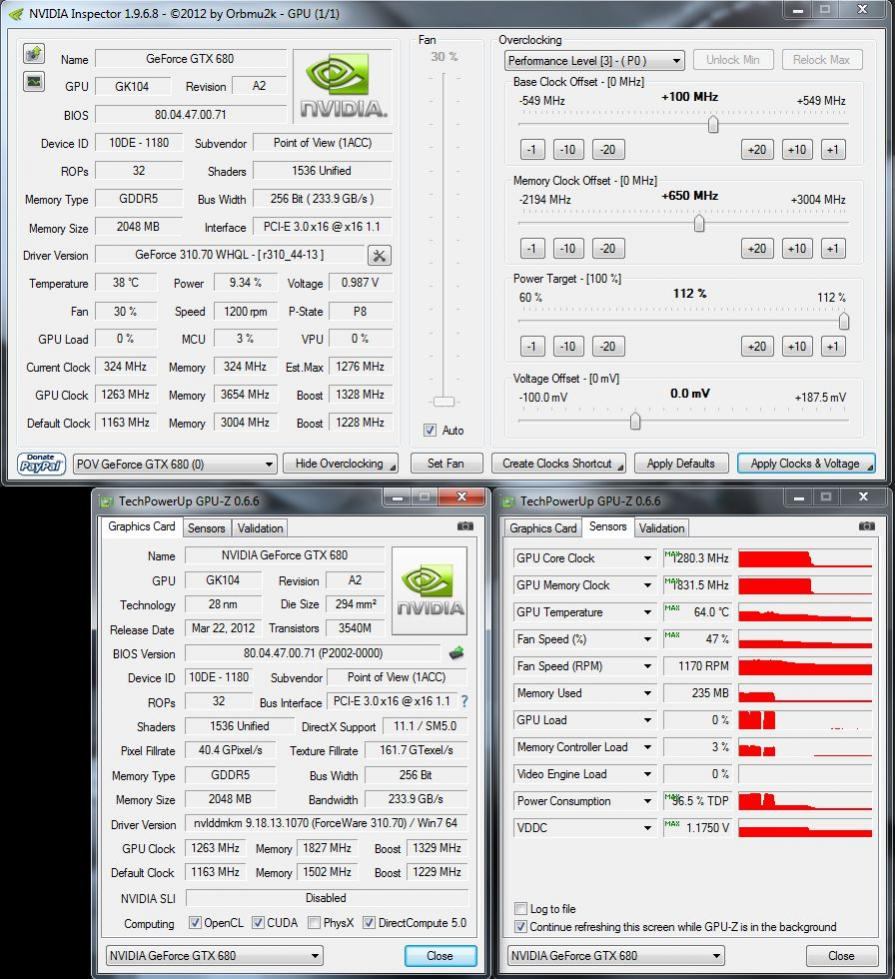895x979 pixels.
Task: Click Create Clocks Shortcut button
Action: tap(558, 463)
